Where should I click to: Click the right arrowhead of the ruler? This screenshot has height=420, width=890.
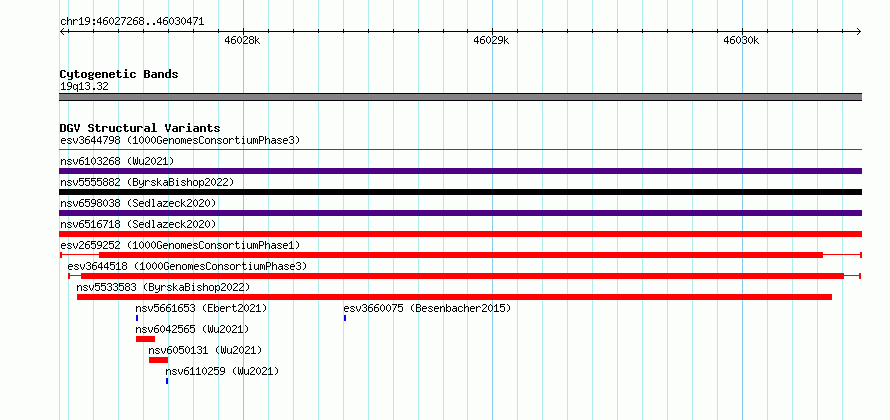click(x=859, y=31)
